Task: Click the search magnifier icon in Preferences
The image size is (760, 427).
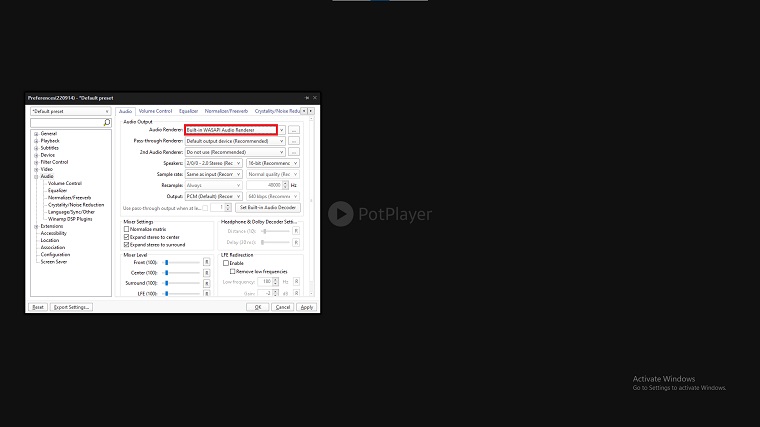Action: [107, 123]
